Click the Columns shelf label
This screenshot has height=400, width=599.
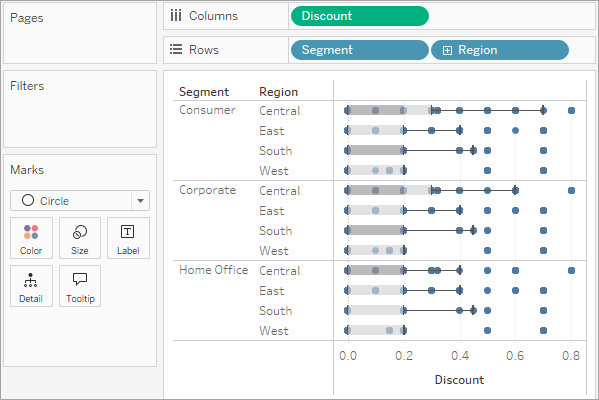pyautogui.click(x=213, y=16)
